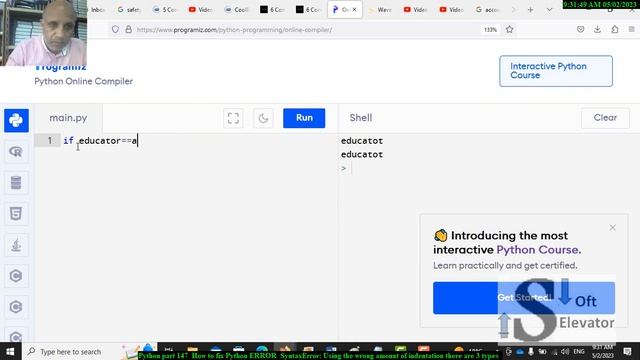Click the second 'educatot' output line
Screen dimensions: 640x360
pyautogui.click(x=362, y=155)
